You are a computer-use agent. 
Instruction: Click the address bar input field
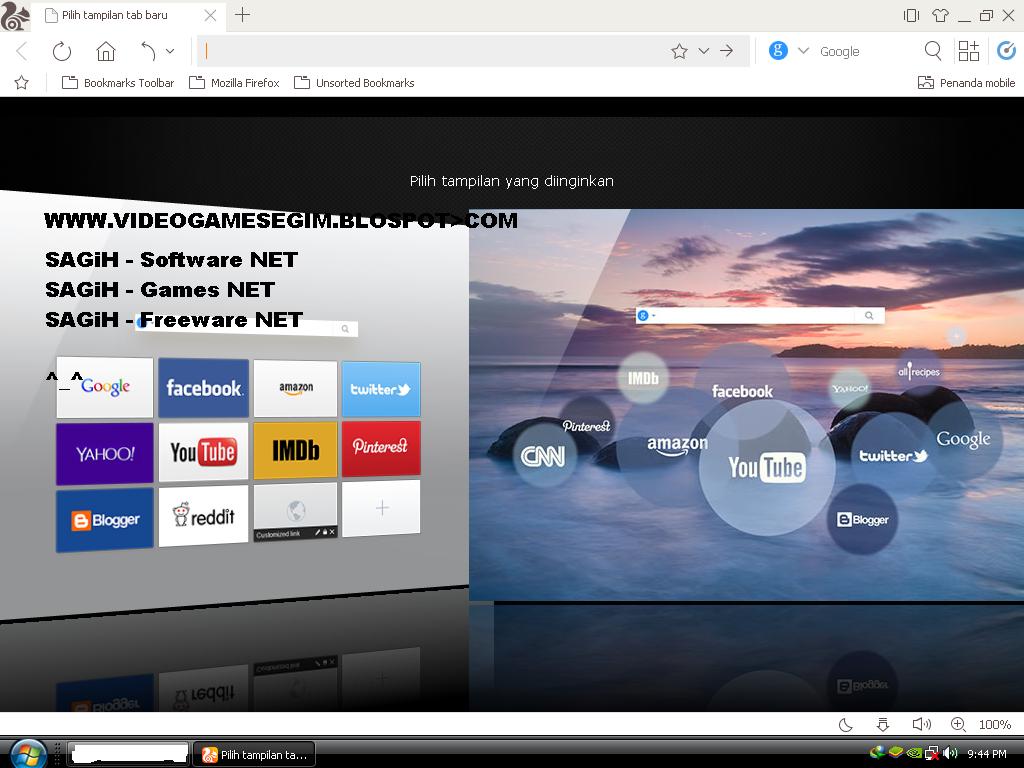point(431,51)
